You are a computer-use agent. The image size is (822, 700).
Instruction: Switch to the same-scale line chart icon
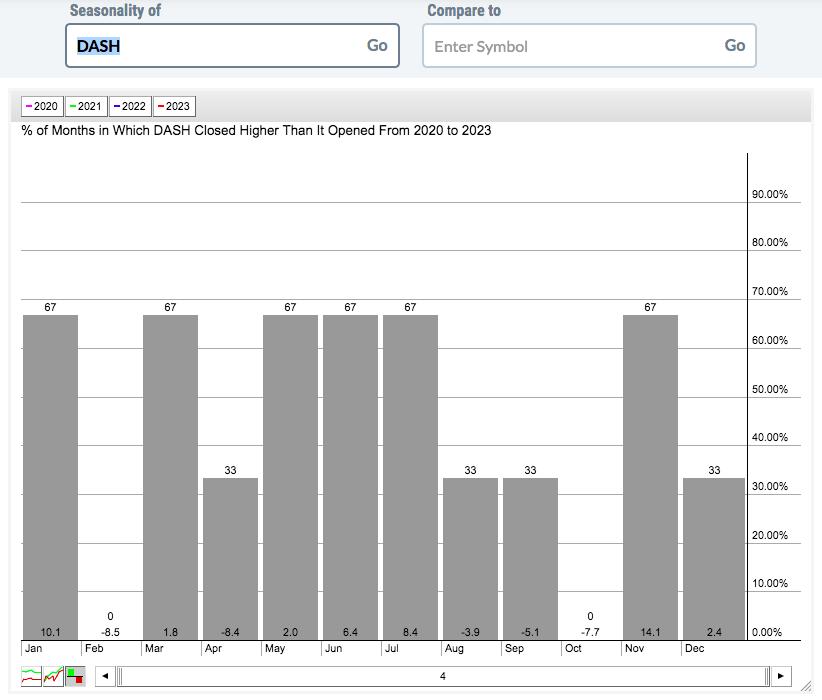(x=54, y=677)
